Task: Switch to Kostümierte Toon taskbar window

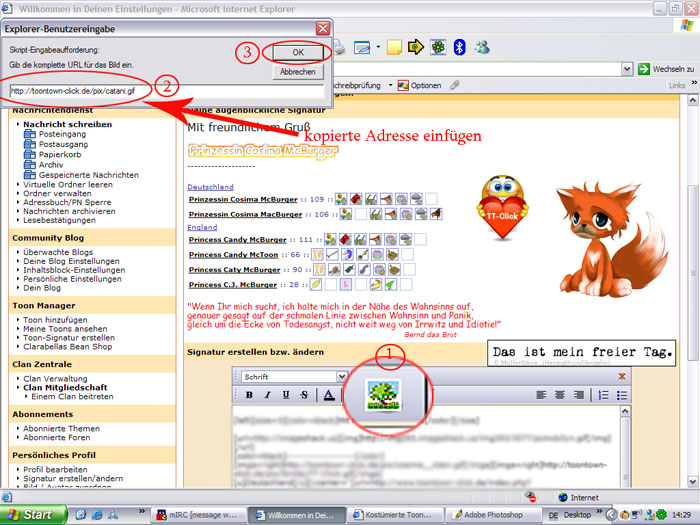Action: 395,515
